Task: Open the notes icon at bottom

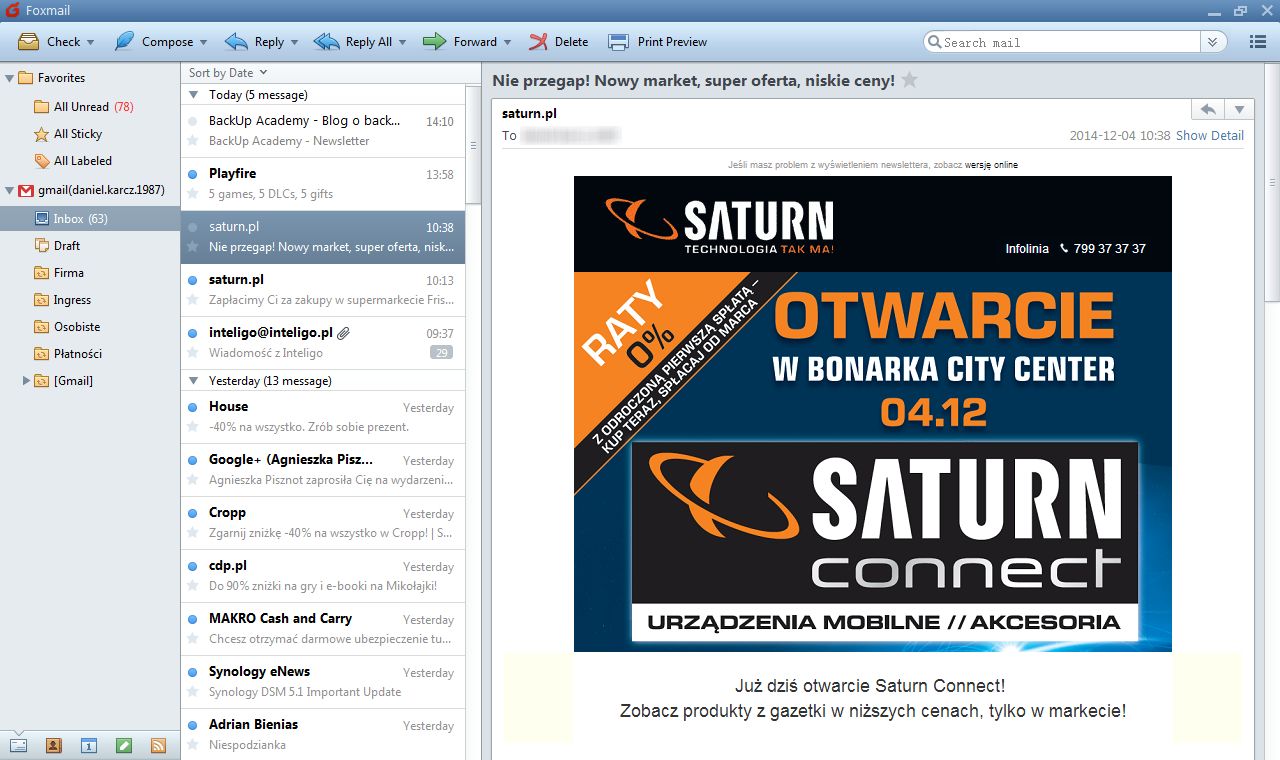Action: click(123, 745)
